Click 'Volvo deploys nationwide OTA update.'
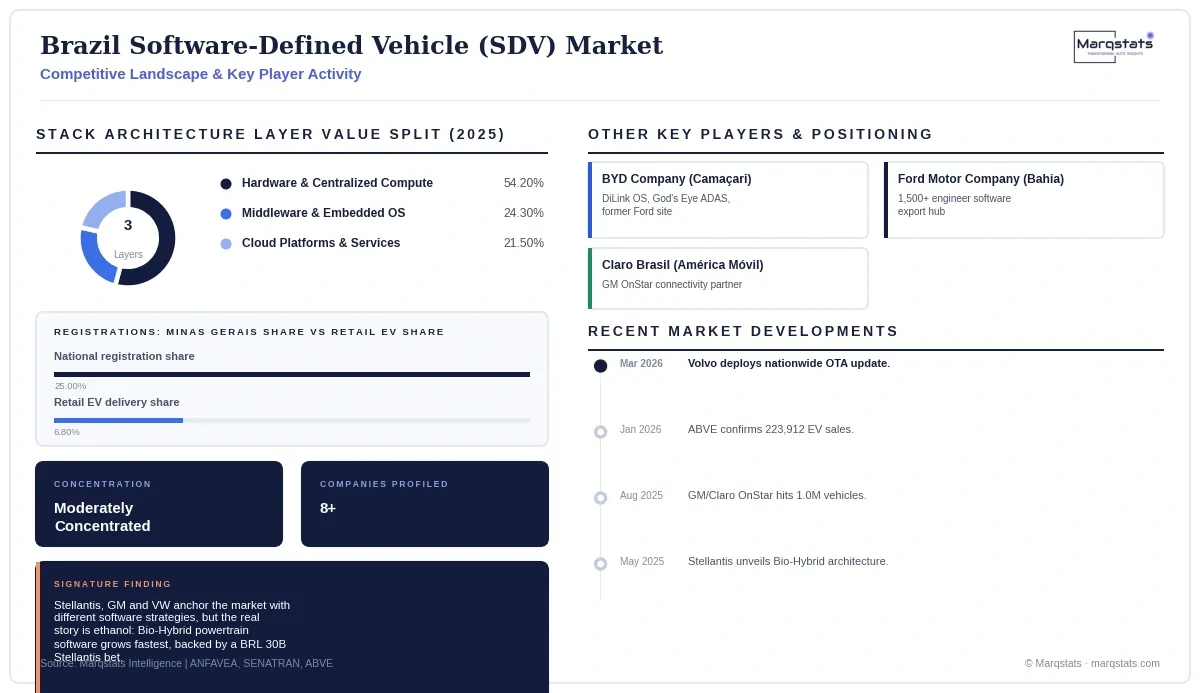Image resolution: width=1200 pixels, height=693 pixels. (x=789, y=363)
